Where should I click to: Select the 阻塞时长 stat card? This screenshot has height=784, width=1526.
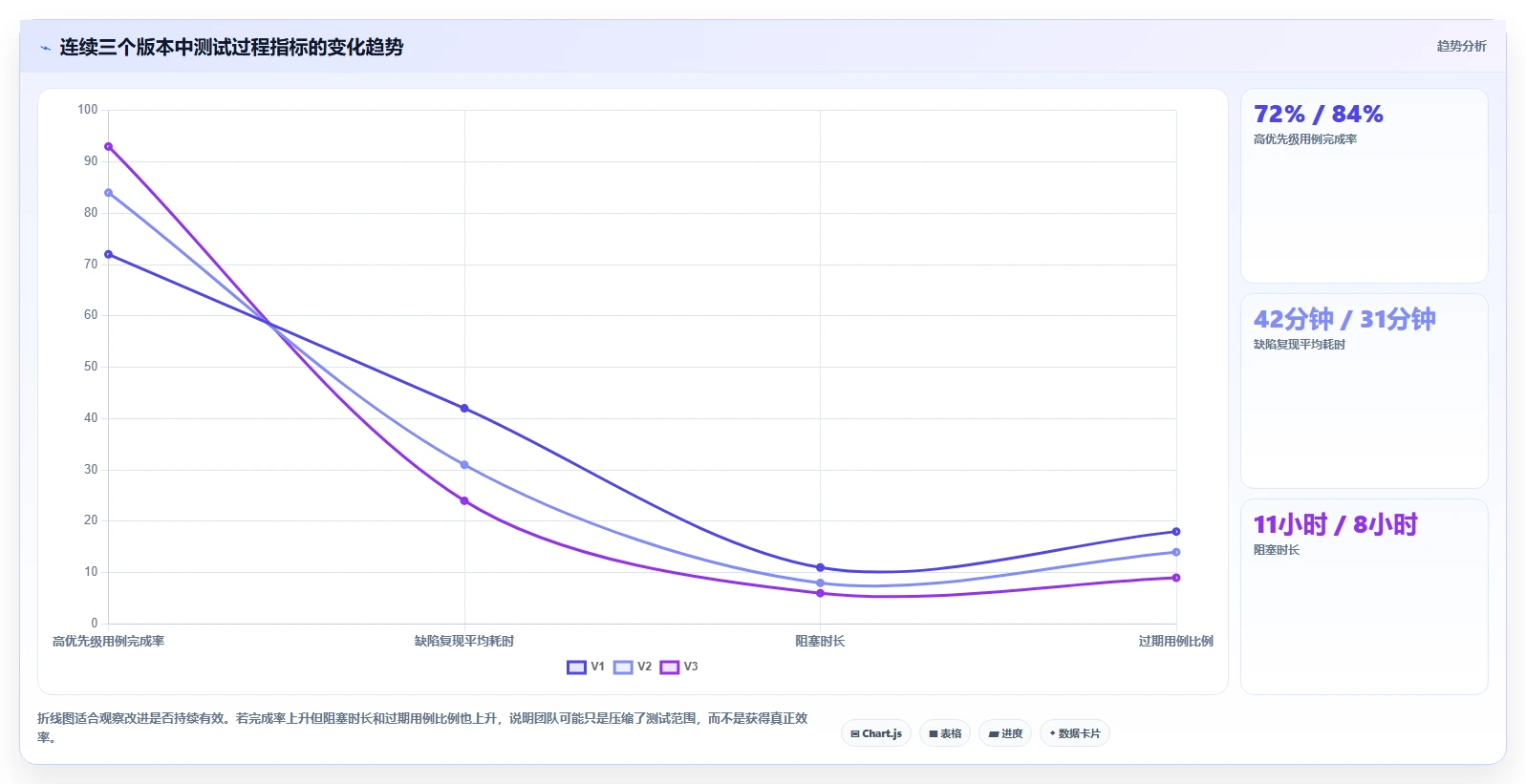pos(1364,597)
